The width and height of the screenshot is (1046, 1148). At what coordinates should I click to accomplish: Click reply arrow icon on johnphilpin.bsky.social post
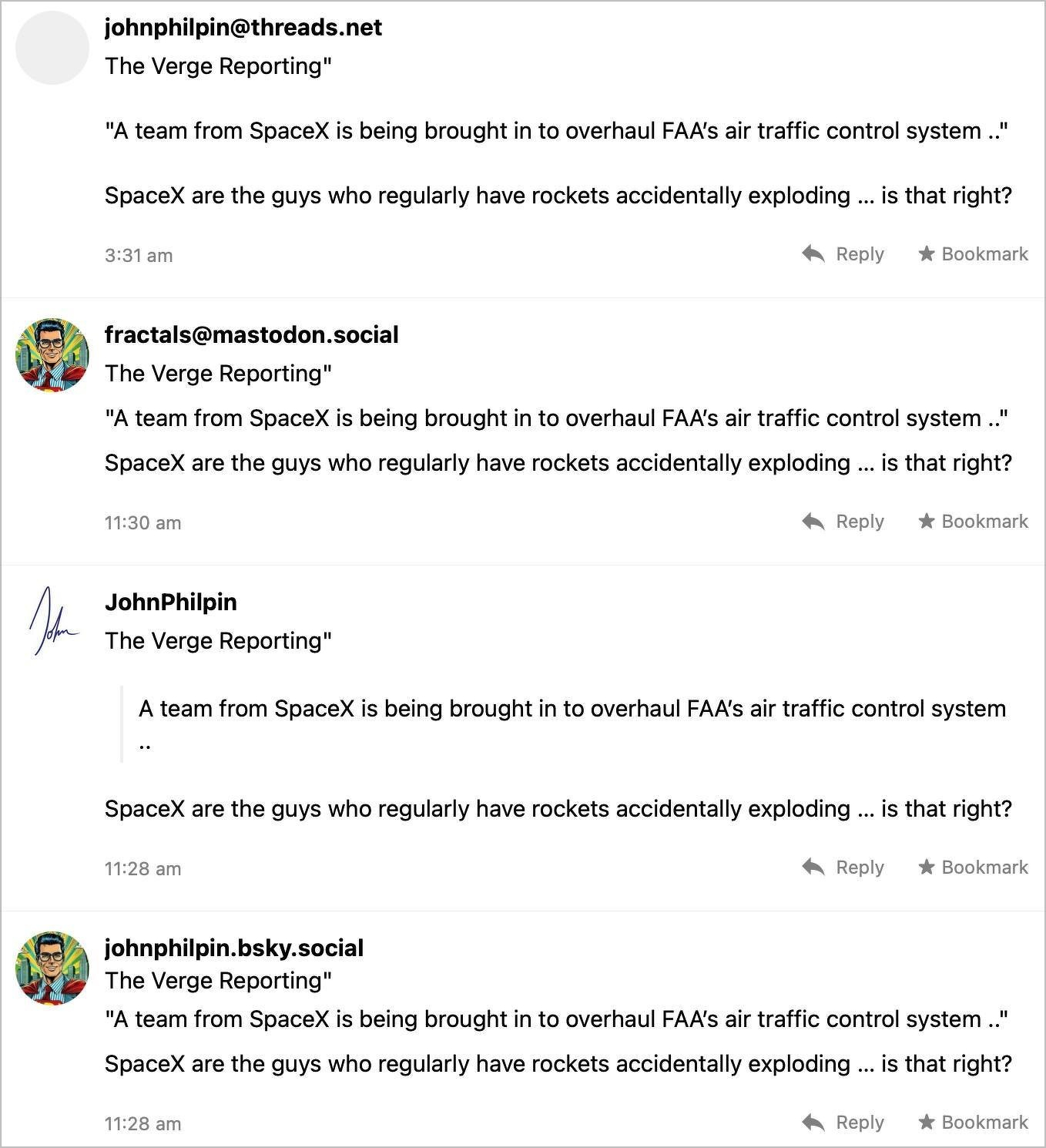click(x=813, y=1123)
